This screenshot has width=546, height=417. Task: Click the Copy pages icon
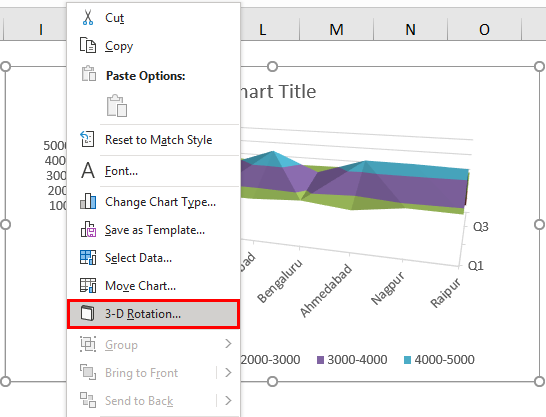[88, 46]
